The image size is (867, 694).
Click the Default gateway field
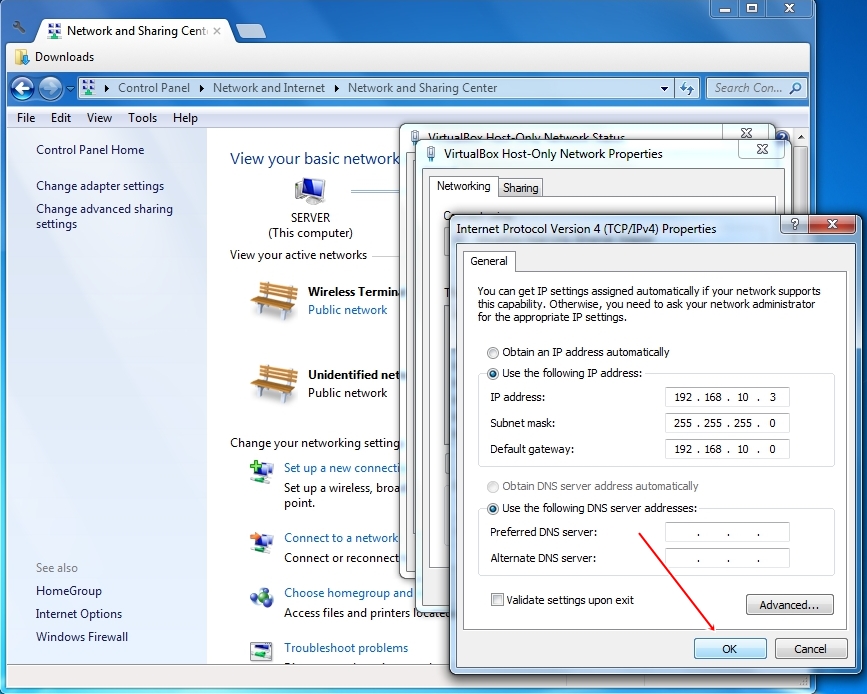727,449
